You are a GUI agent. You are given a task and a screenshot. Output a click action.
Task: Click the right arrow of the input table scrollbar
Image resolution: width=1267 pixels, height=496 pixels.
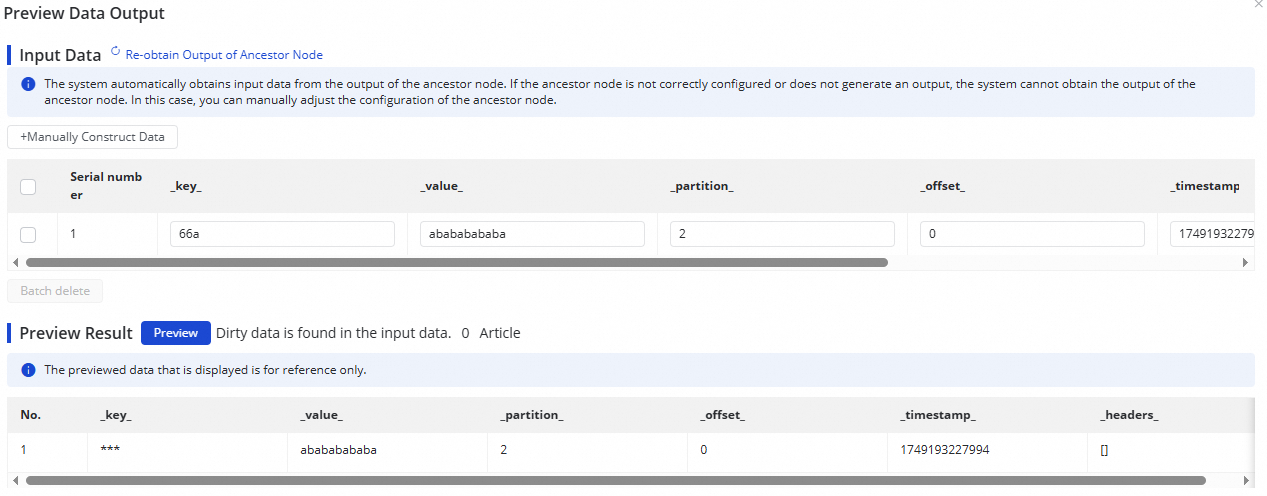click(x=1245, y=263)
